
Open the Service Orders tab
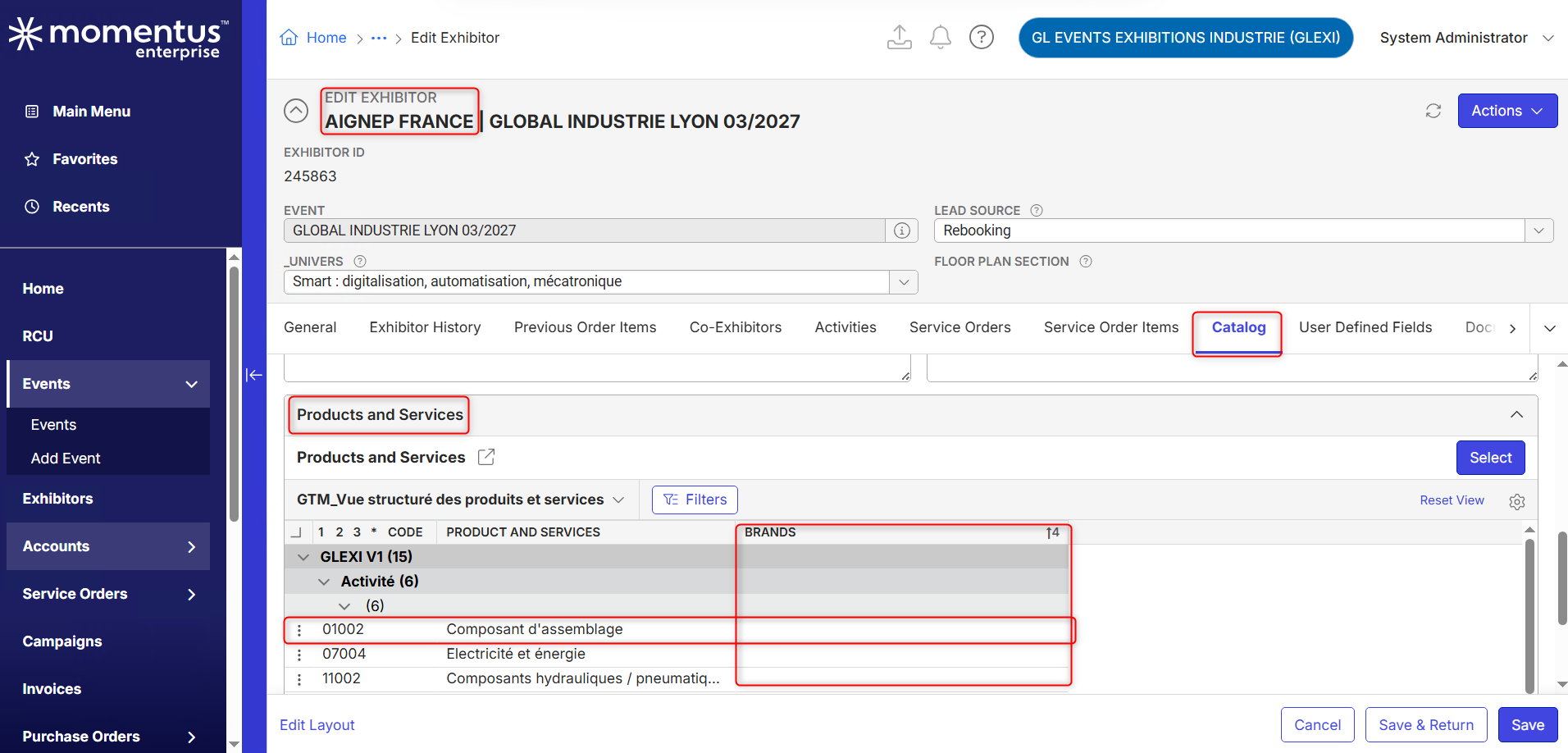pyautogui.click(x=960, y=327)
